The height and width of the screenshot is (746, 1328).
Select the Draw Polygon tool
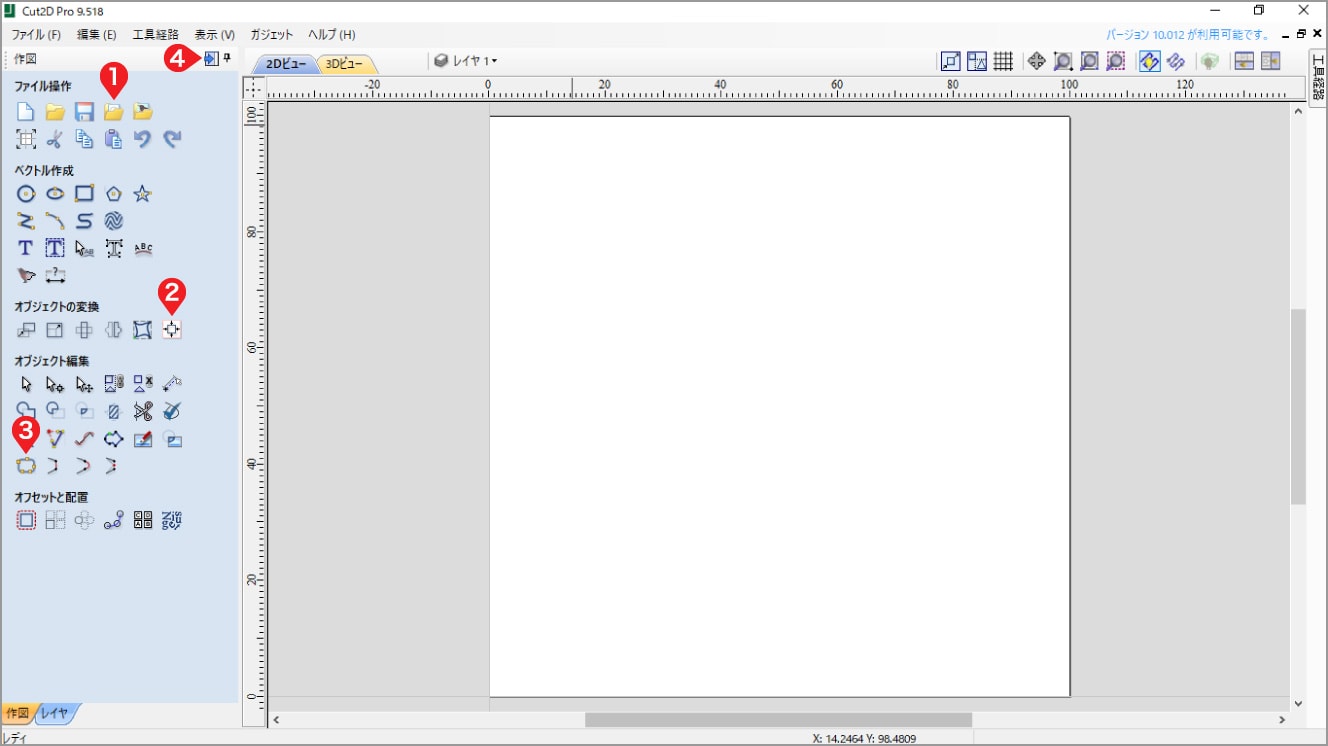[x=114, y=193]
